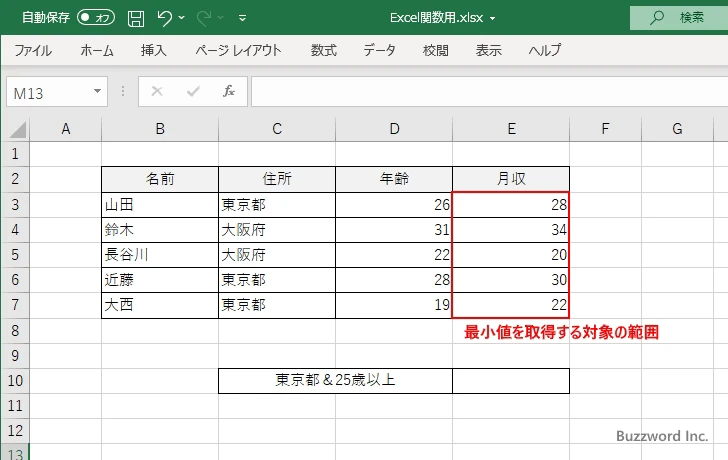The height and width of the screenshot is (460, 728).
Task: Click the toolbar grip dots beside Name Box
Action: click(x=123, y=91)
